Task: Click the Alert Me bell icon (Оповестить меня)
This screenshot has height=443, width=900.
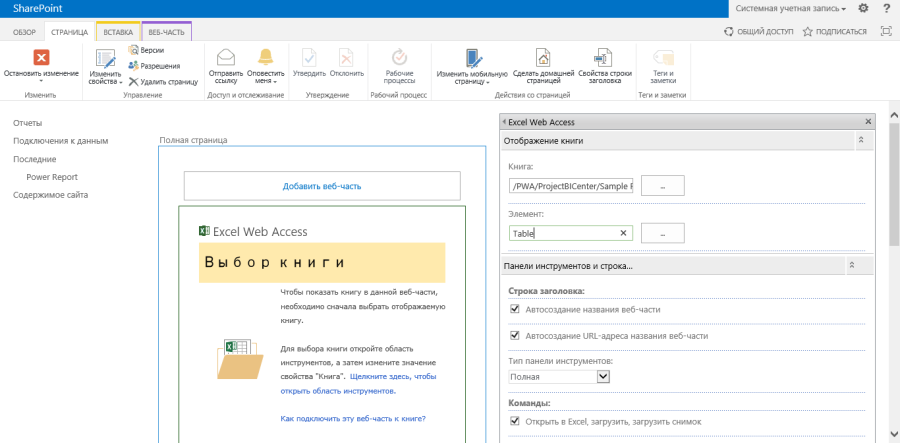Action: 266,57
